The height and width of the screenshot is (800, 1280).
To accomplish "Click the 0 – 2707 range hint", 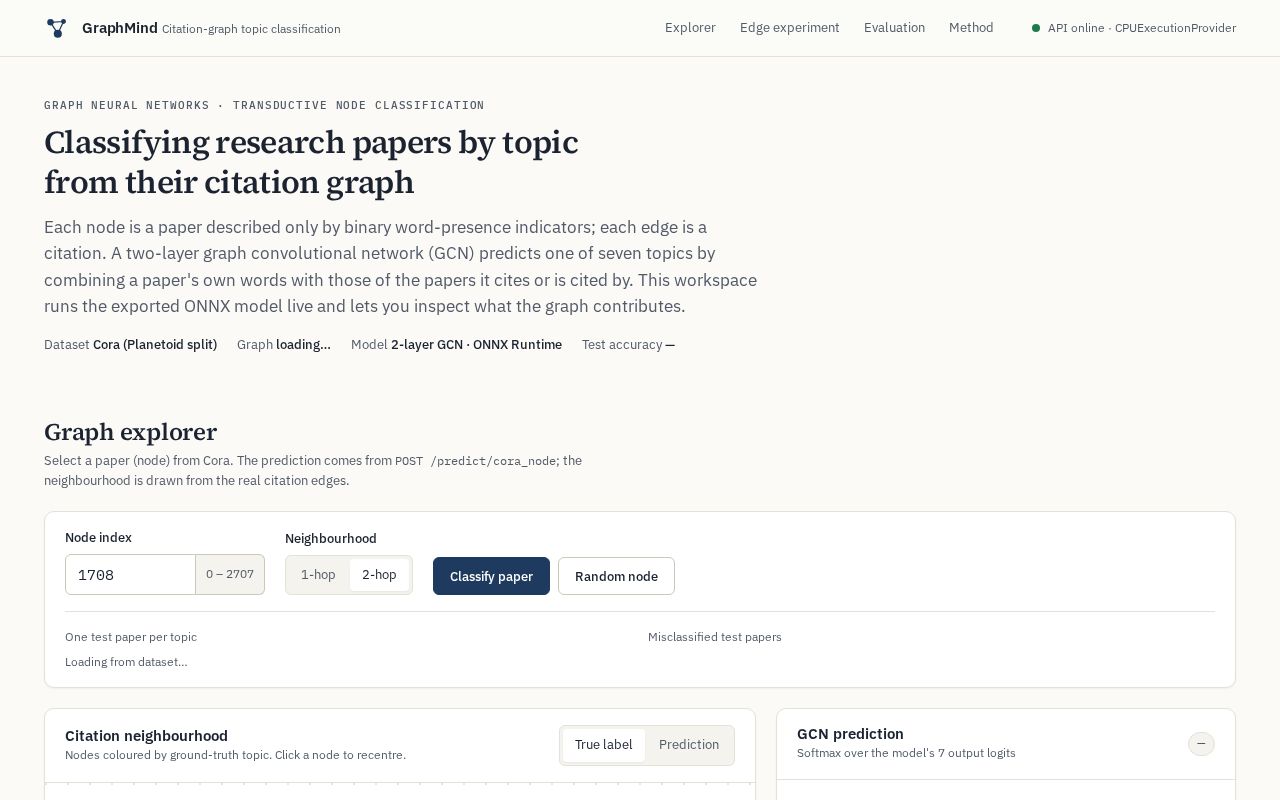I will click(x=230, y=575).
